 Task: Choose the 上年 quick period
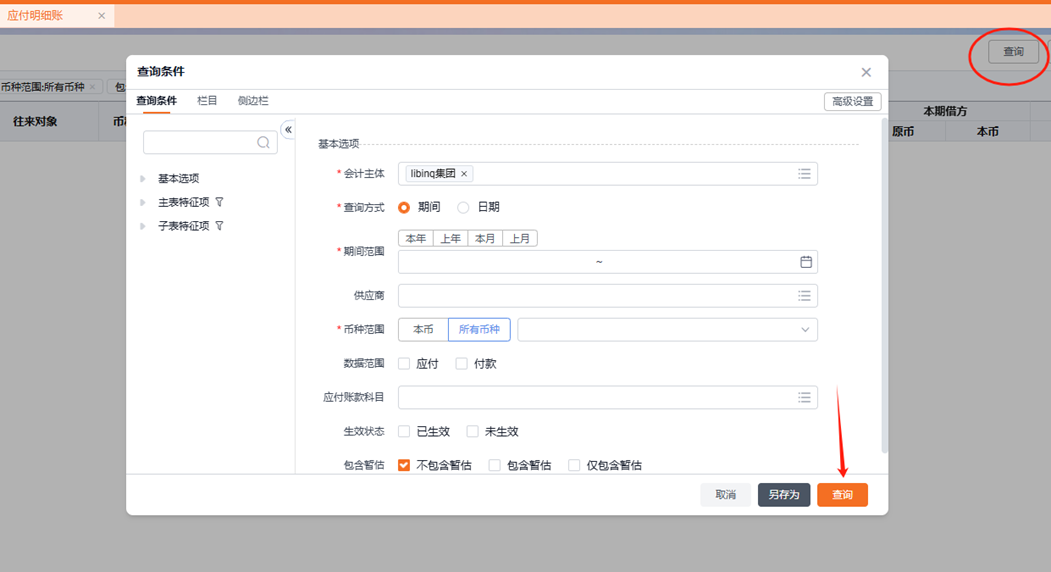pyautogui.click(x=450, y=238)
